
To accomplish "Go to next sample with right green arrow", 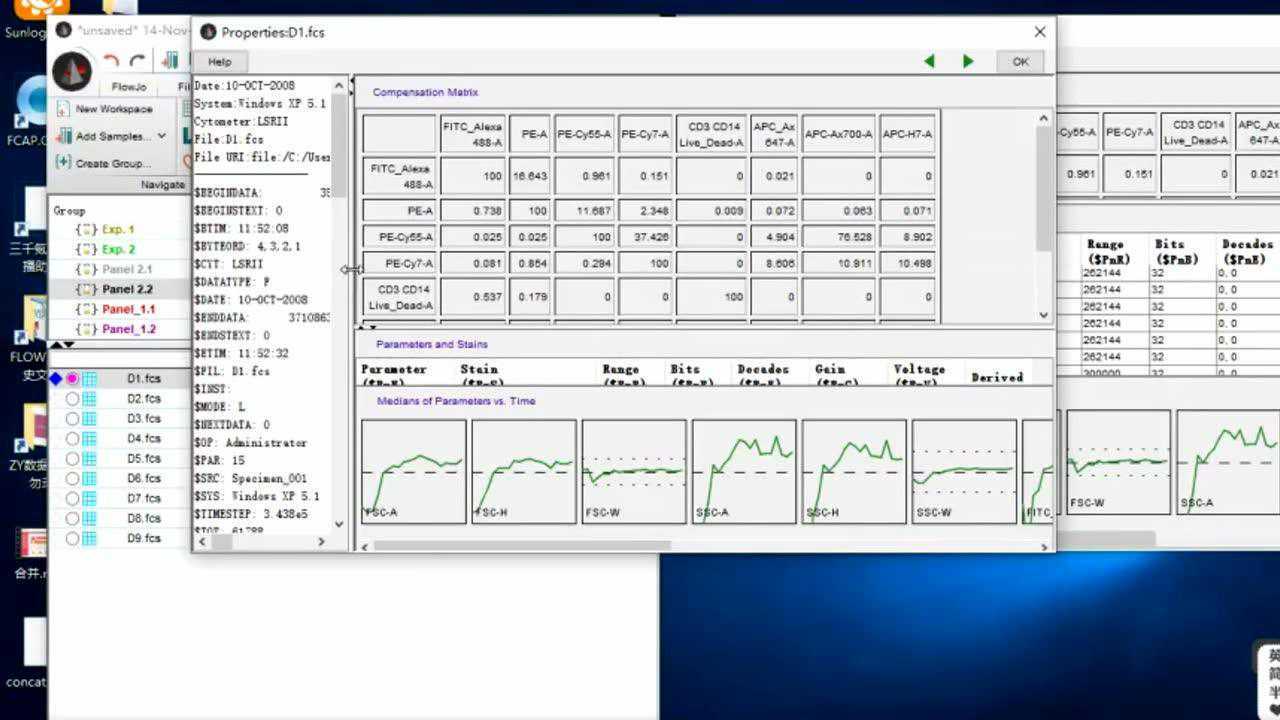I will 967,62.
